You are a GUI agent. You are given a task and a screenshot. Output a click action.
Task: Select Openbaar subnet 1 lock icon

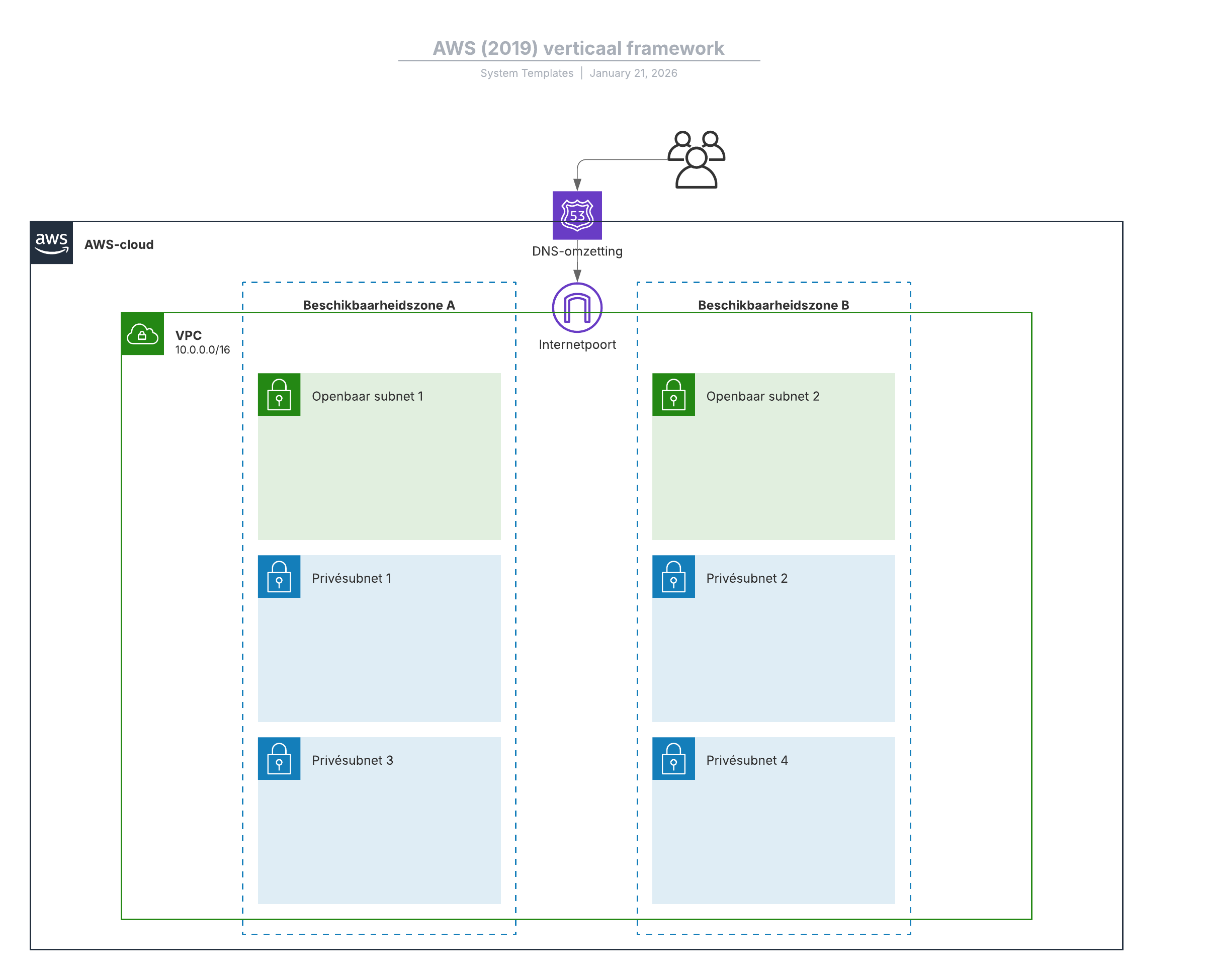pyautogui.click(x=279, y=394)
